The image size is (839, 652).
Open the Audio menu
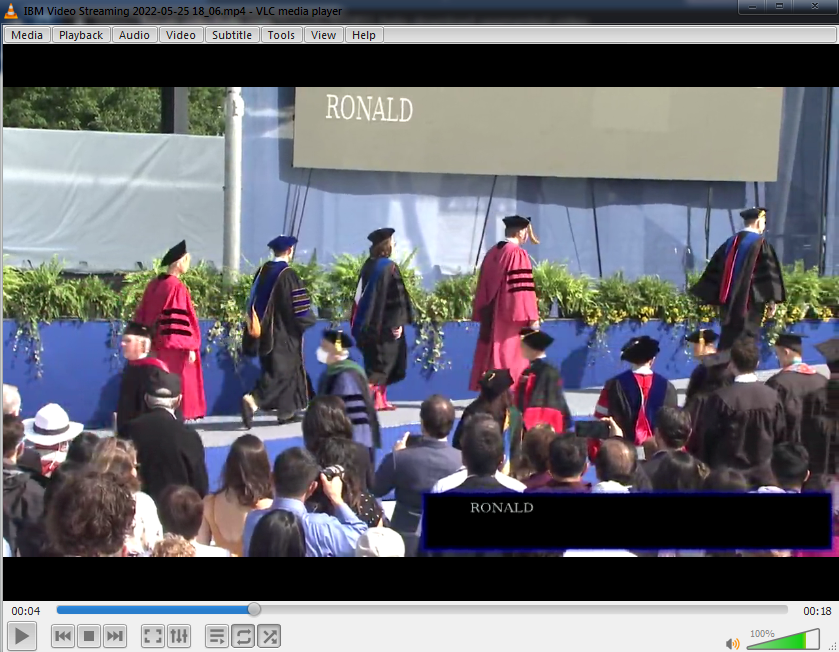134,35
